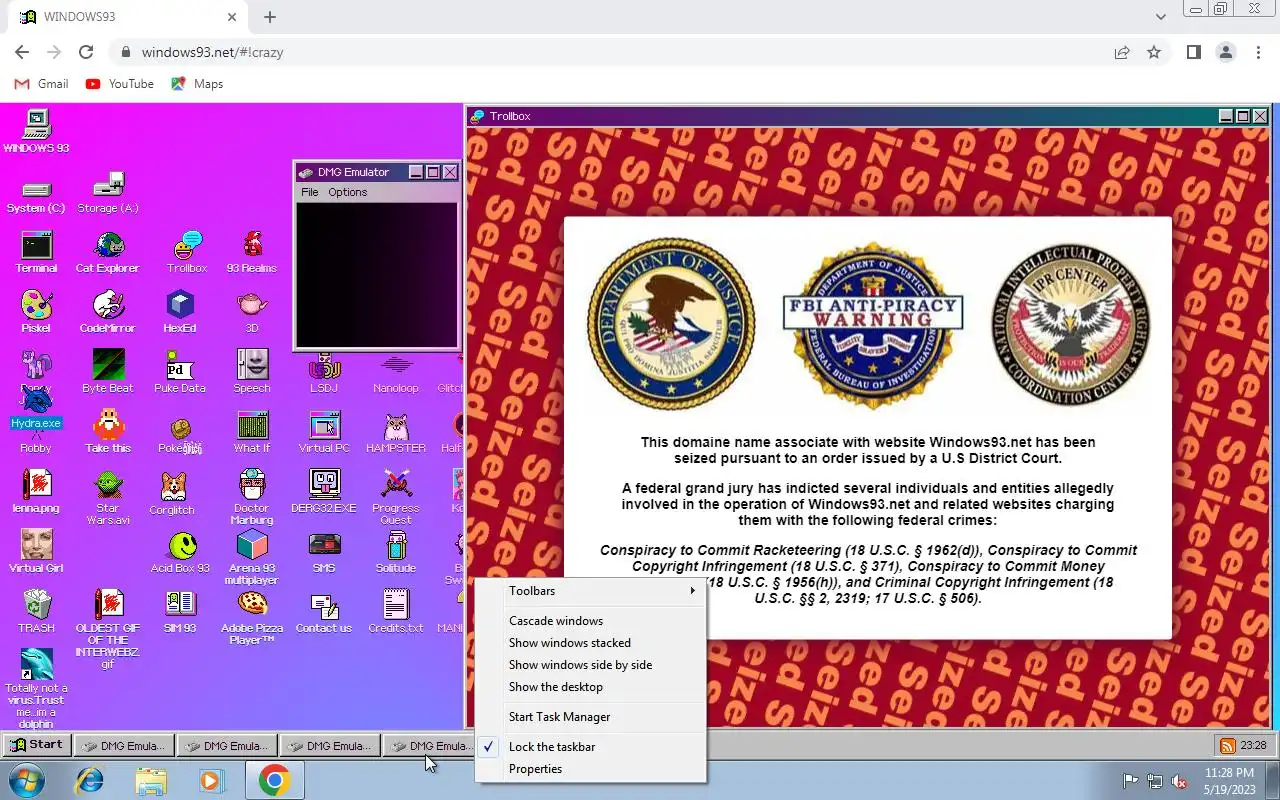Viewport: 1280px width, 800px height.
Task: Toggle Lock the taskbar option
Action: (x=591, y=747)
